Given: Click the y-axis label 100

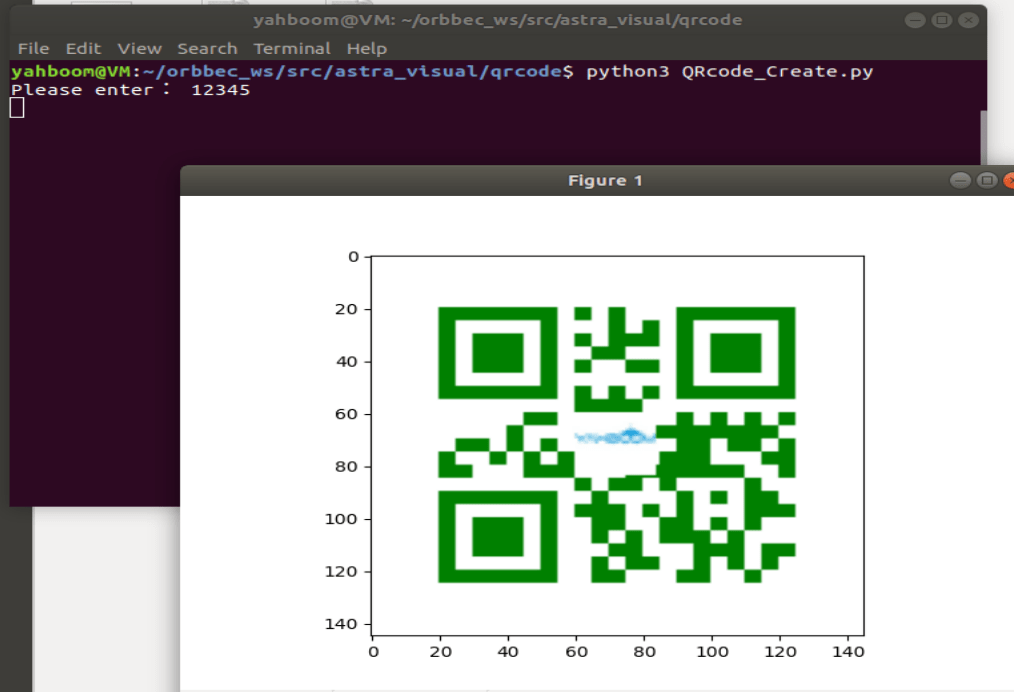Looking at the screenshot, I should 341,519.
